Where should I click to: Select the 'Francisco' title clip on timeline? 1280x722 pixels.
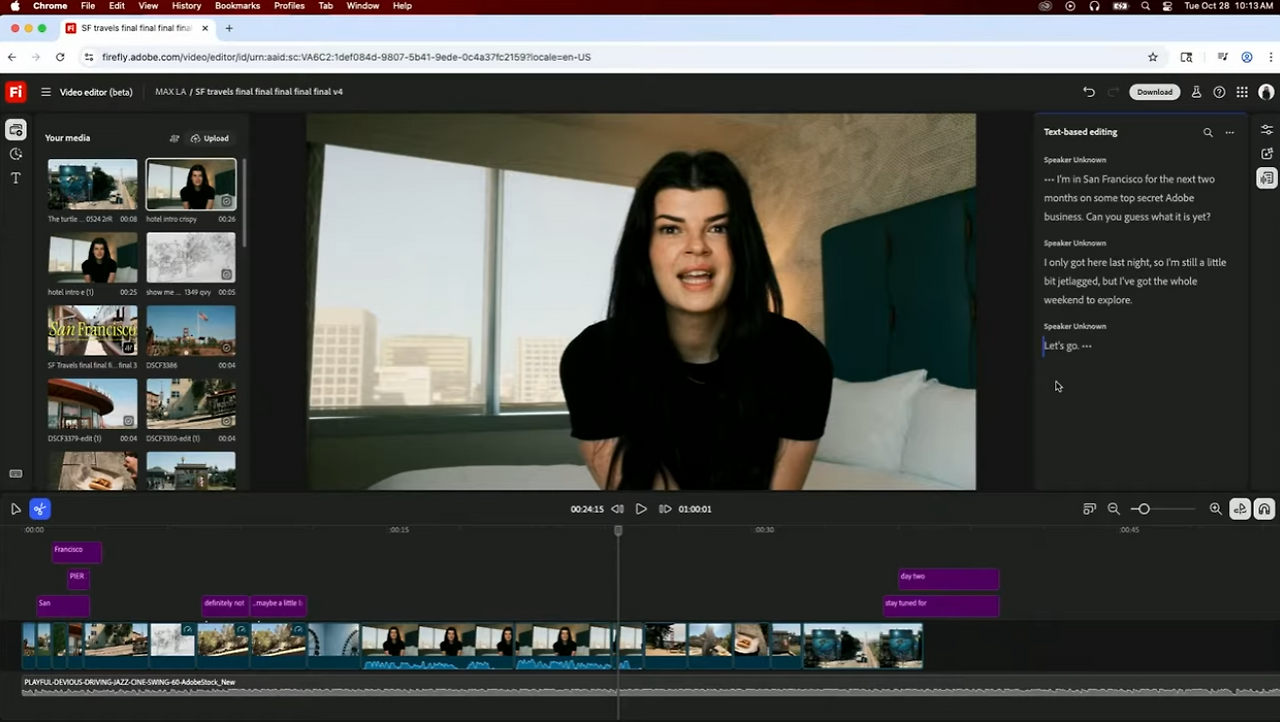tap(76, 551)
